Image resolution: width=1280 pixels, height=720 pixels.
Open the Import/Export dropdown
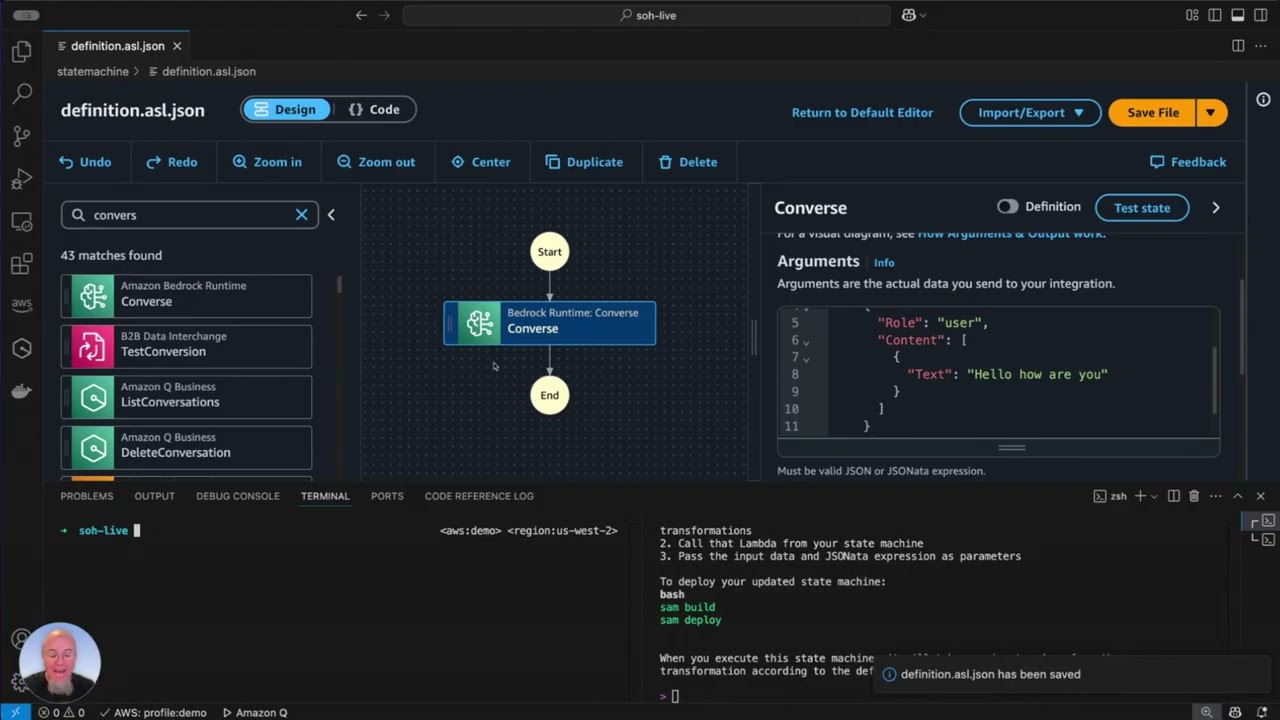(x=1030, y=113)
